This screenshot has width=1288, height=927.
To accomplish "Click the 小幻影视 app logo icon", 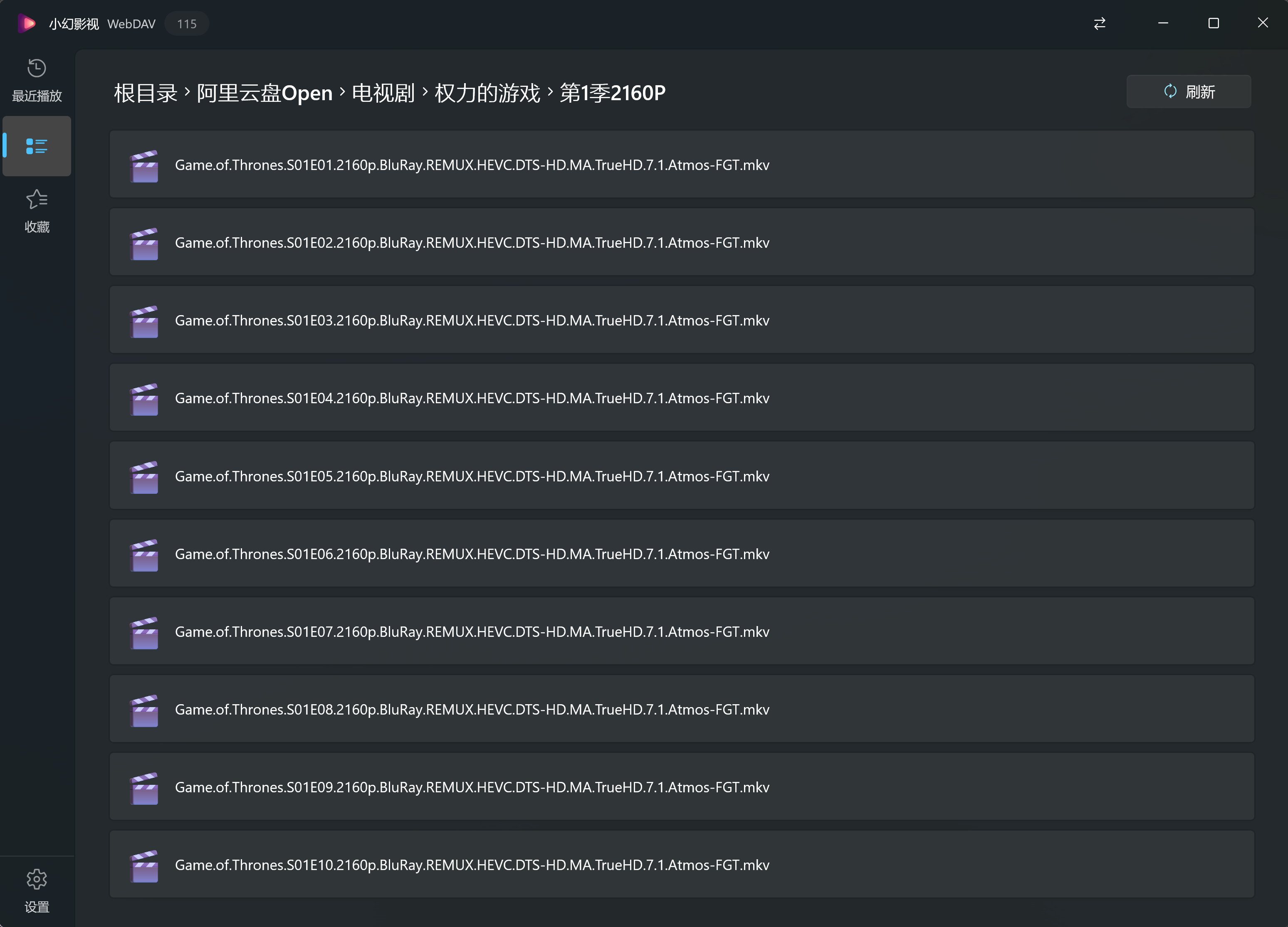I will (26, 23).
